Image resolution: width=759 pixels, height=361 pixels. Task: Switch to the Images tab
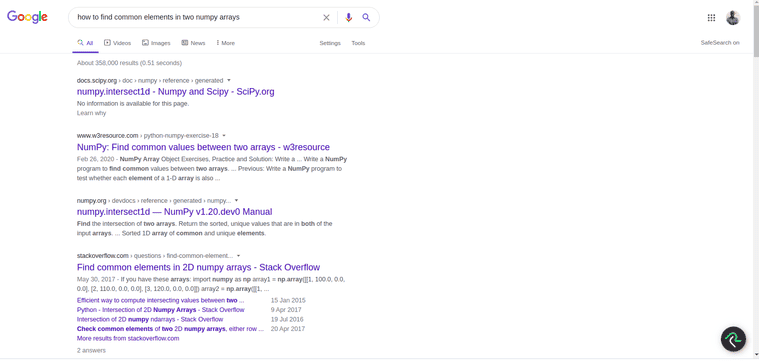point(156,43)
